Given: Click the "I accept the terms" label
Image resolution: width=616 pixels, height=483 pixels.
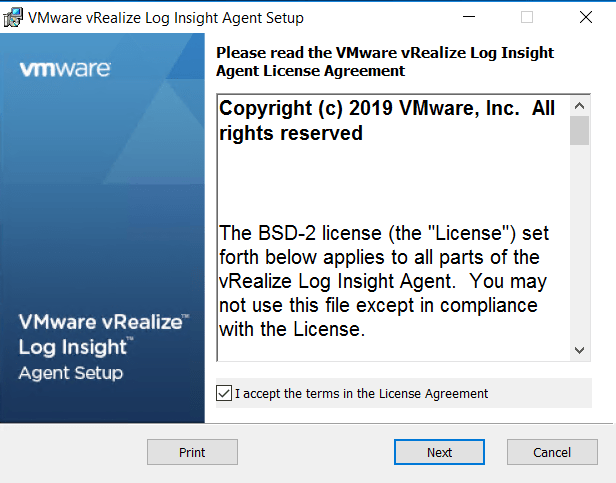Looking at the screenshot, I should pyautogui.click(x=361, y=394).
